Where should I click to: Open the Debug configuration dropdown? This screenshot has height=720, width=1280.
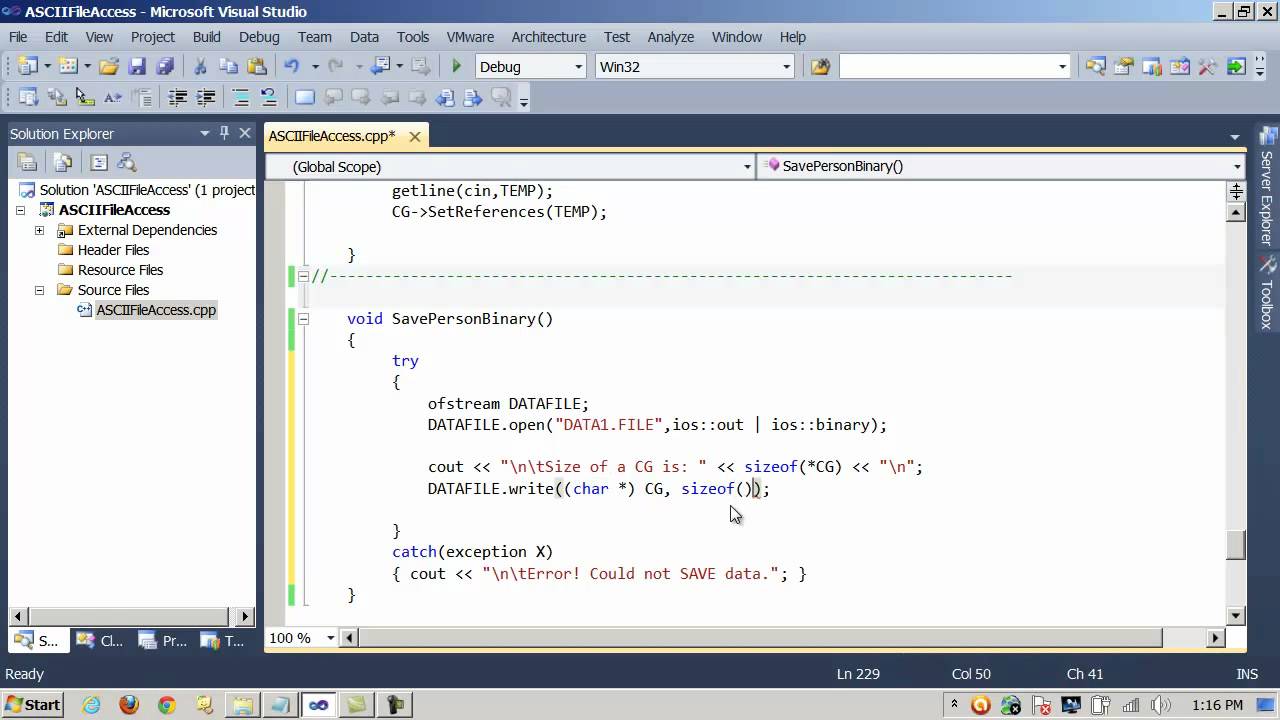[x=578, y=67]
